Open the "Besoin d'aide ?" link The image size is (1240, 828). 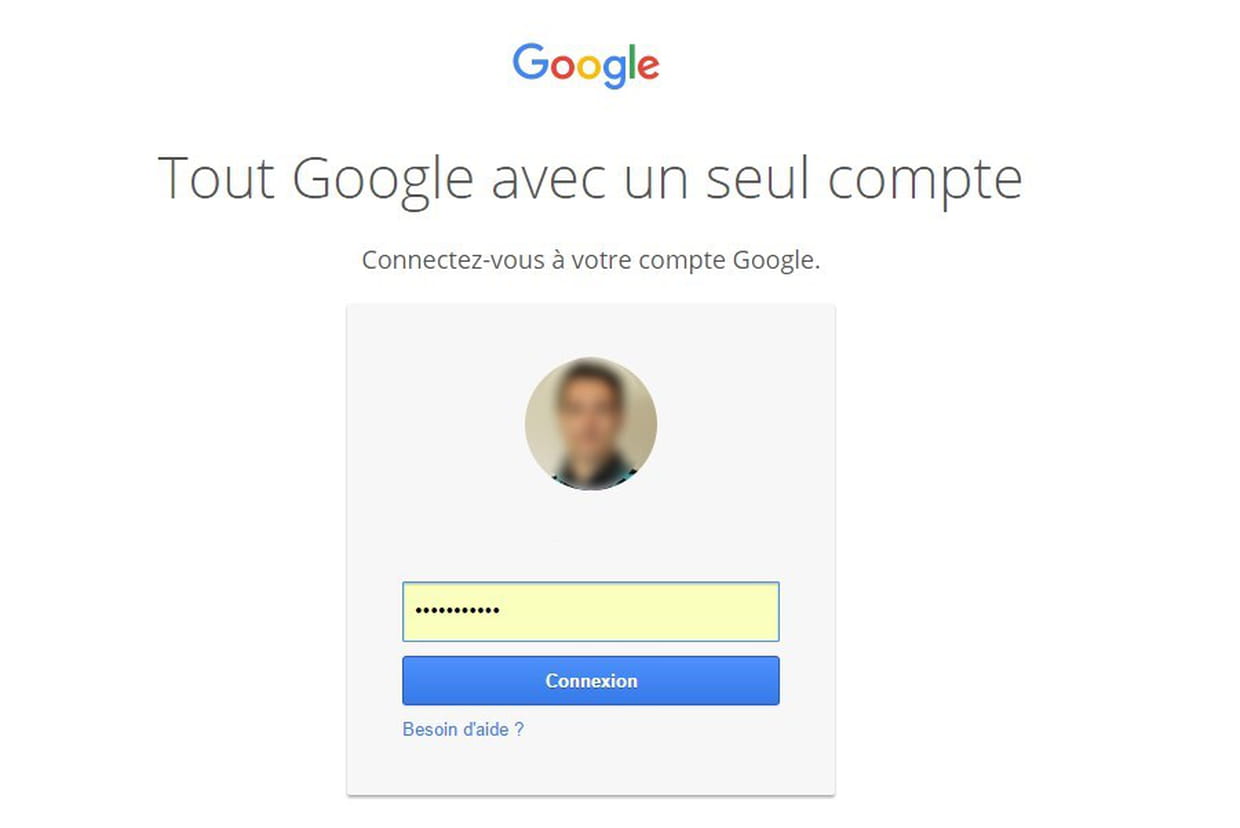[463, 729]
